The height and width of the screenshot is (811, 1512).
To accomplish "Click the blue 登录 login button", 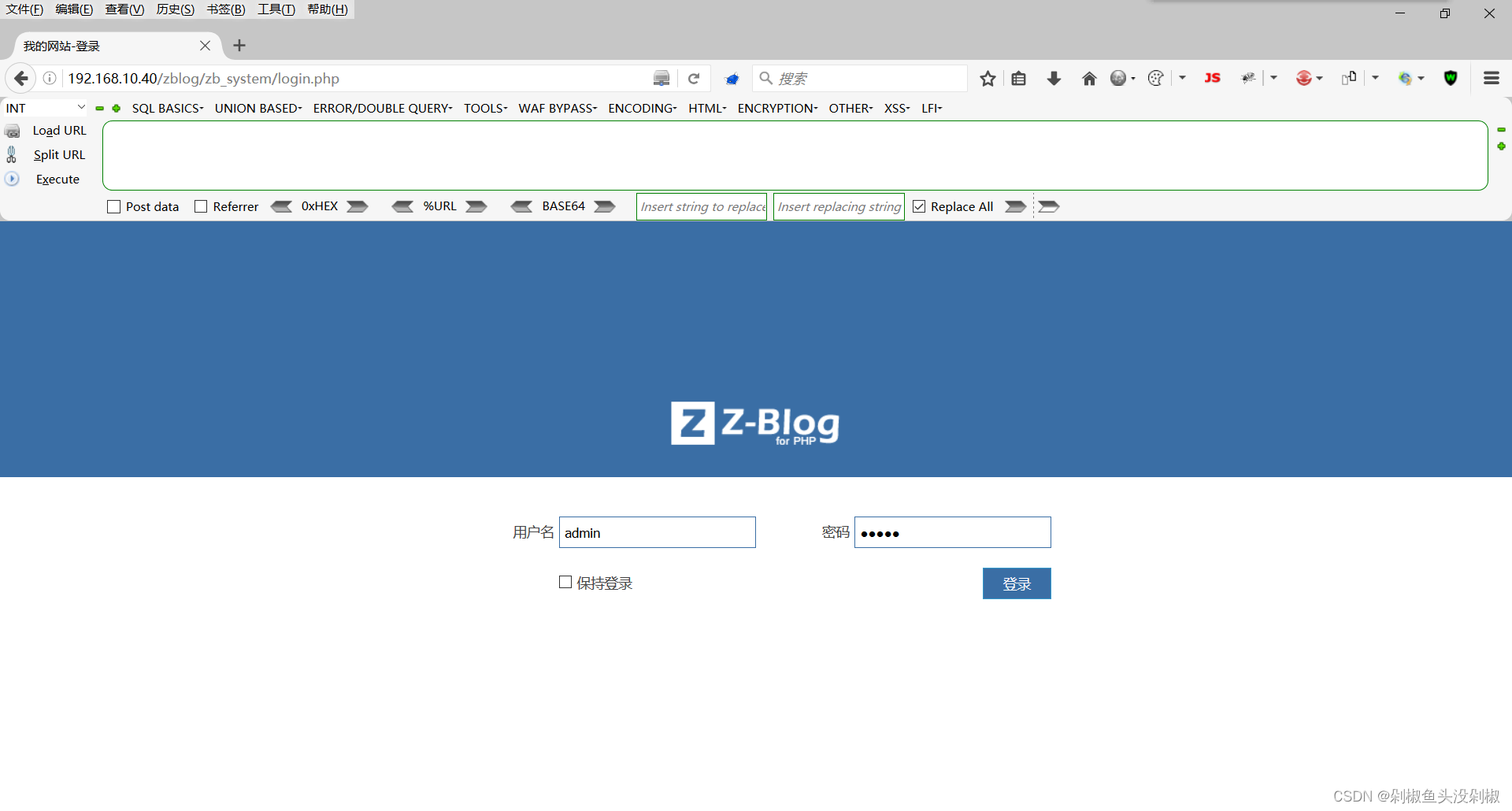I will point(1017,583).
